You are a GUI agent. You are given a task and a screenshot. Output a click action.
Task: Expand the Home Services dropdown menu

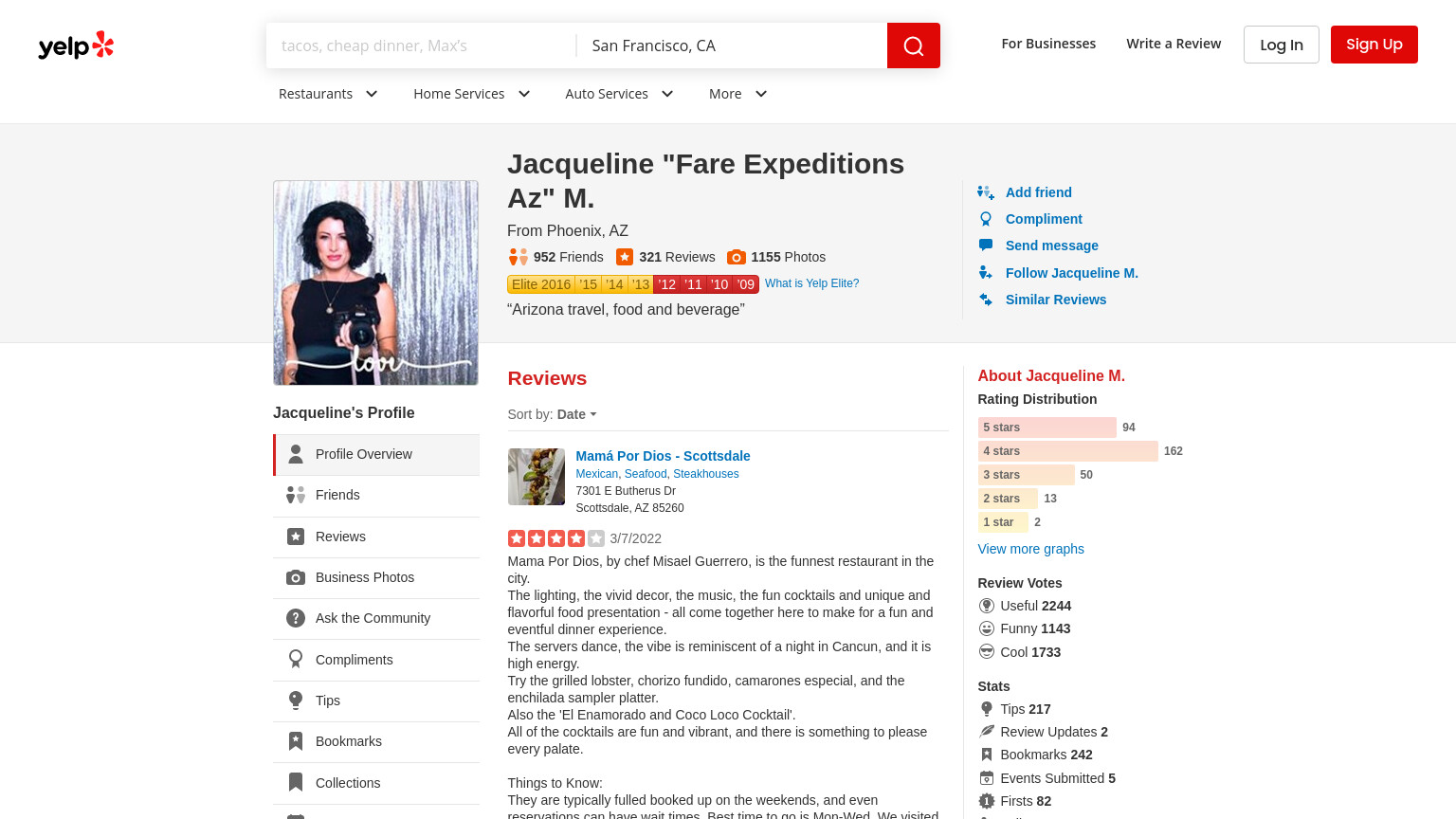[472, 94]
